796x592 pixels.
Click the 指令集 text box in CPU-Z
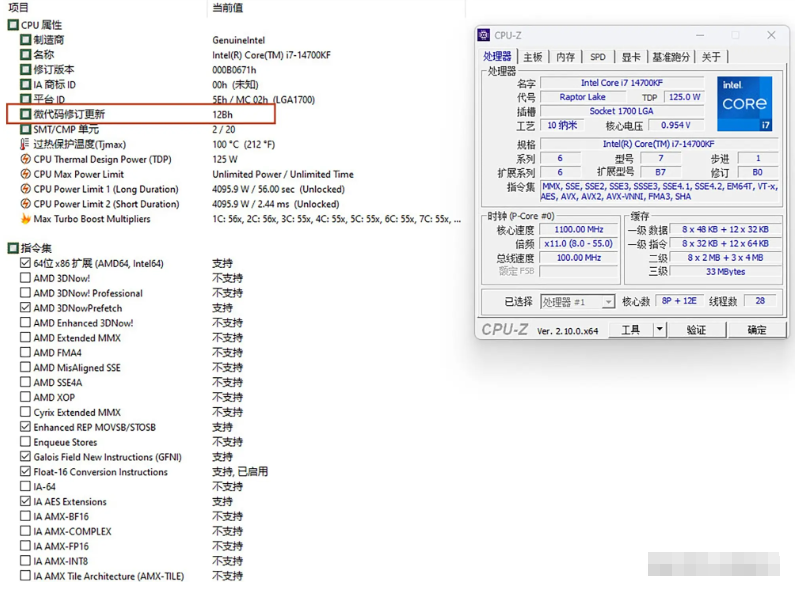tap(659, 191)
